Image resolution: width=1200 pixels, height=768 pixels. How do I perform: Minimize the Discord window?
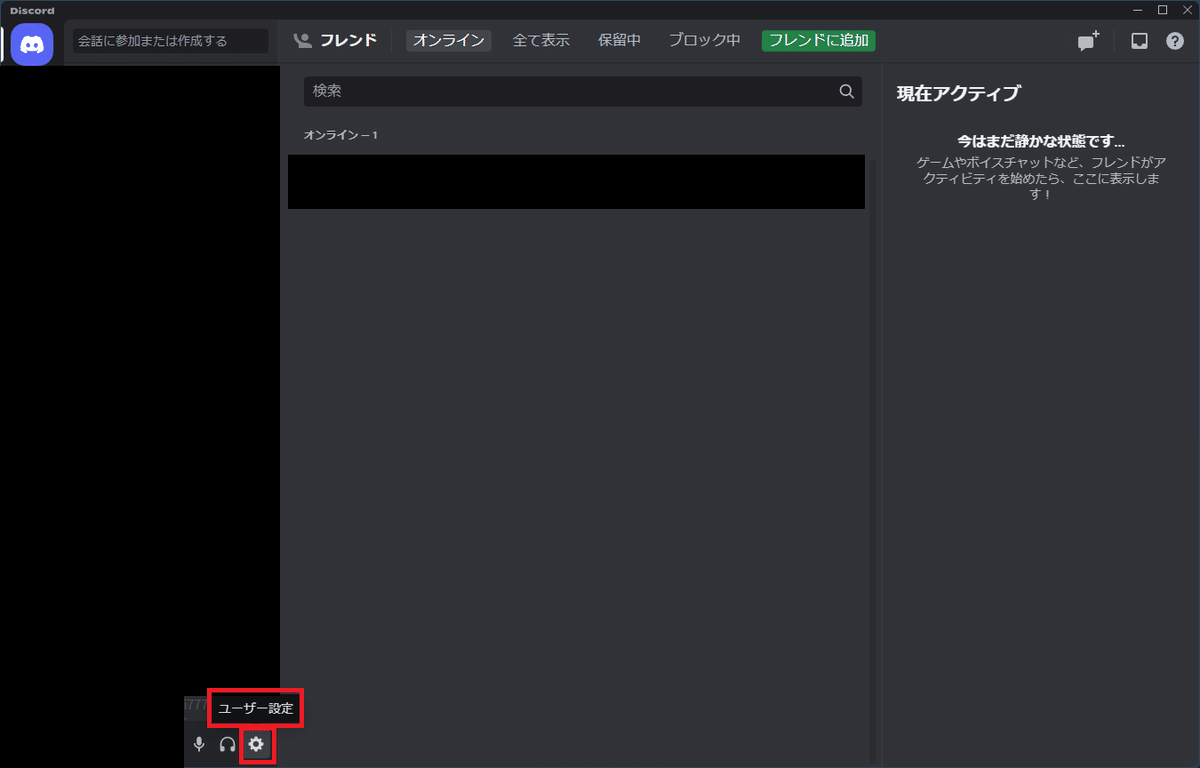(1138, 10)
